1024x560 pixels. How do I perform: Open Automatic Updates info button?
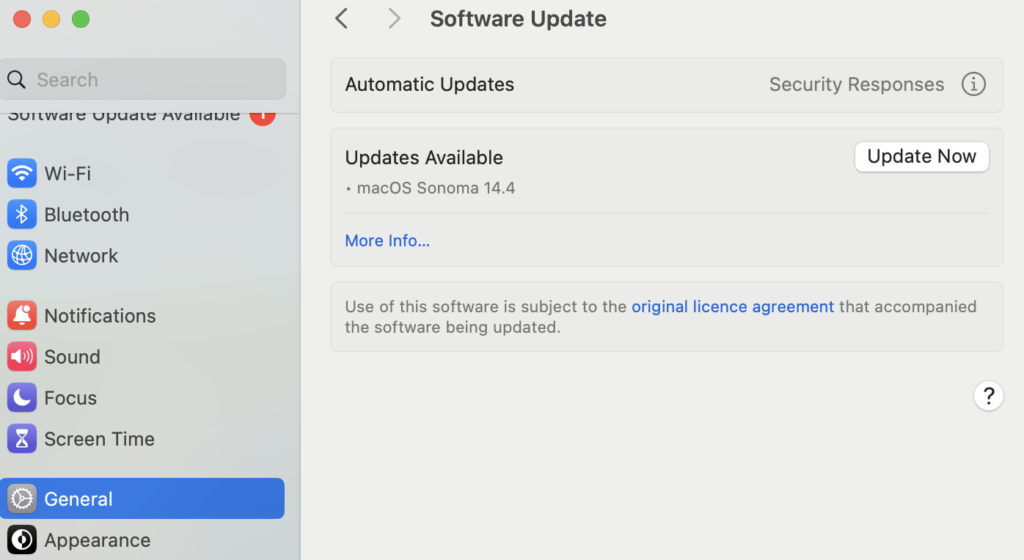pos(973,84)
